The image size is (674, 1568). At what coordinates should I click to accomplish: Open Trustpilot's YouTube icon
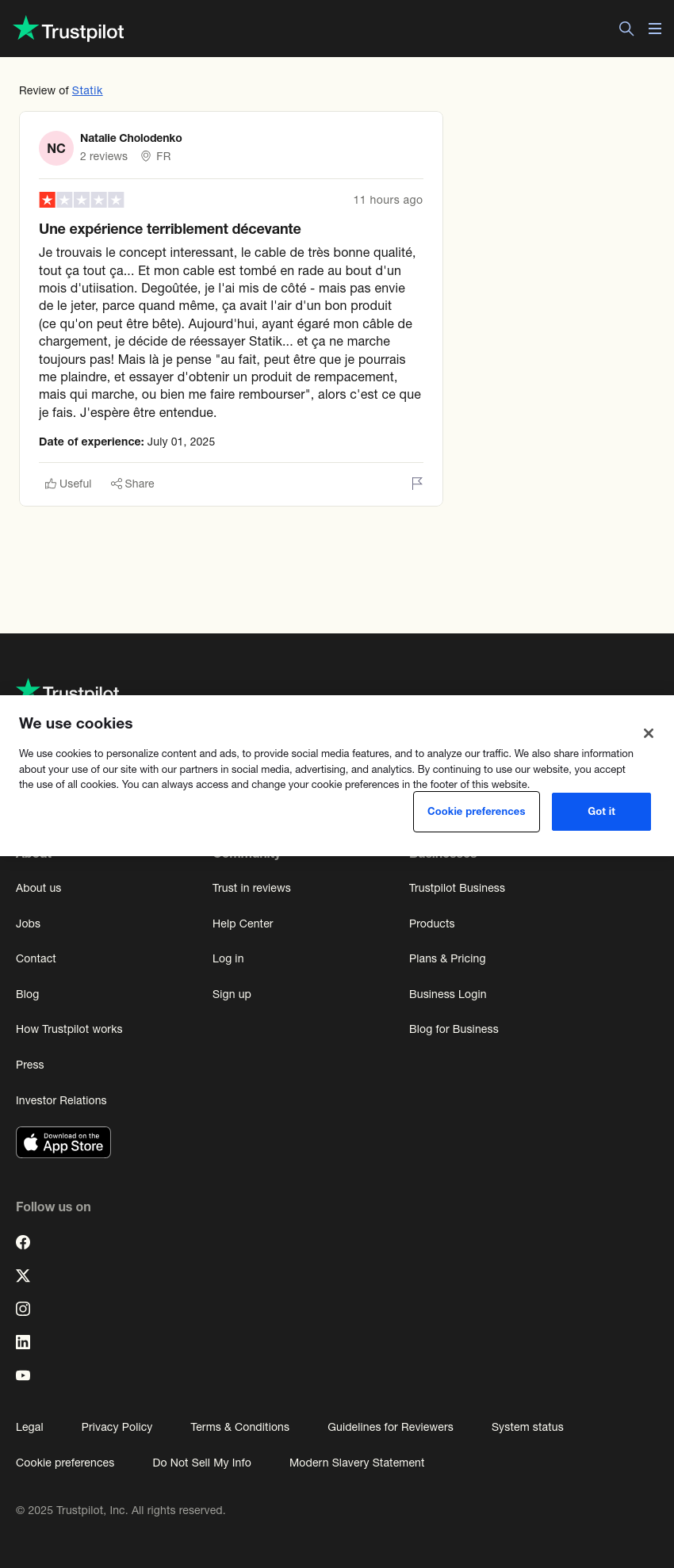pyautogui.click(x=23, y=1375)
